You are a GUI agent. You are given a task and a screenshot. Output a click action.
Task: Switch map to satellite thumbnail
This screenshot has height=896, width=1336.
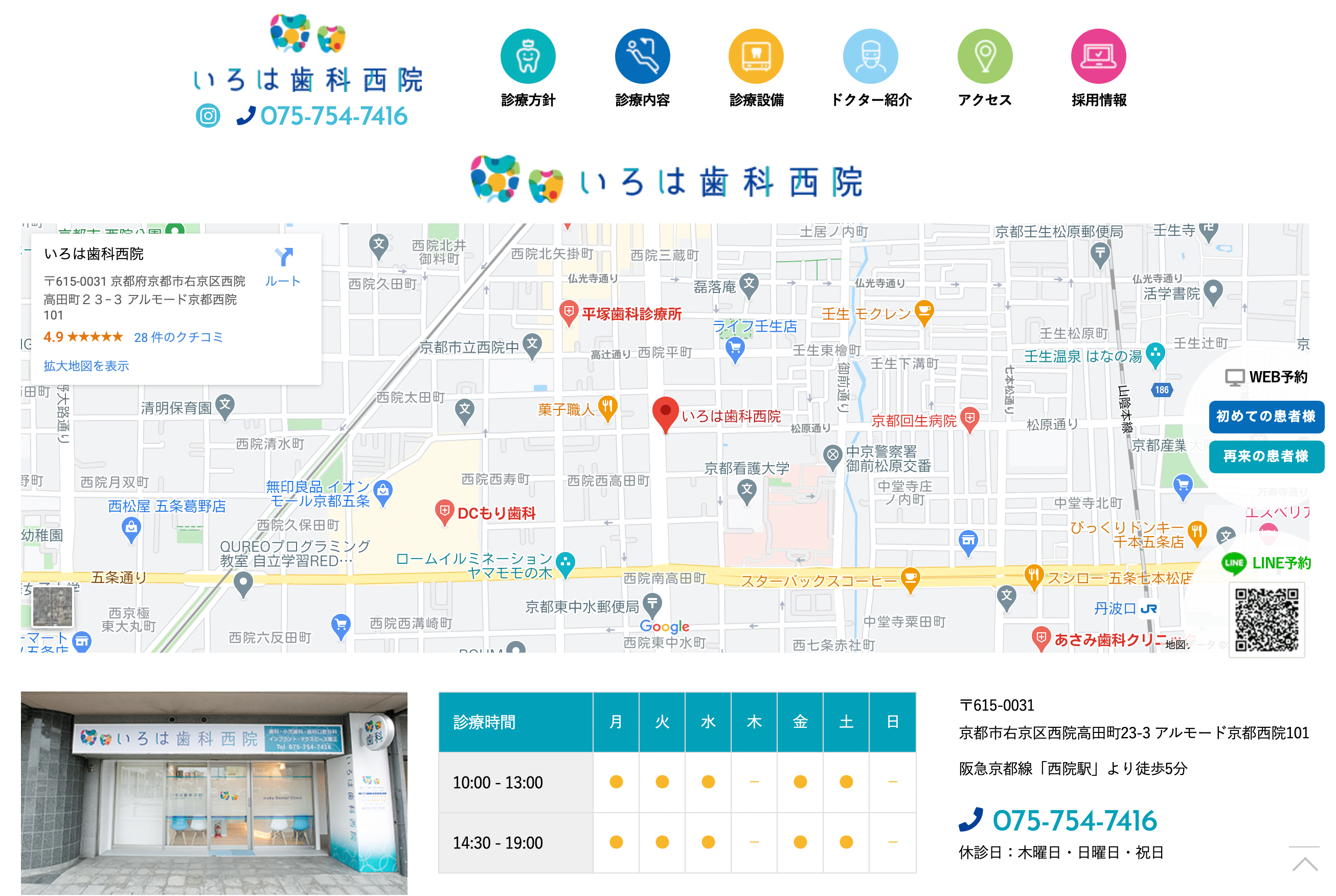click(x=53, y=606)
